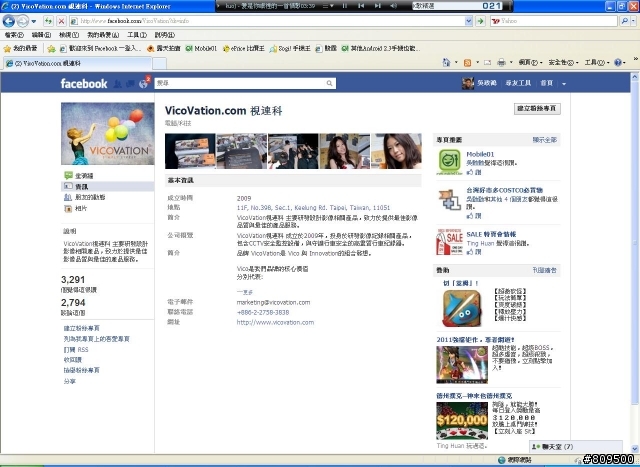
Task: Open the 聊天室 (7) chat bar
Action: pyautogui.click(x=576, y=447)
